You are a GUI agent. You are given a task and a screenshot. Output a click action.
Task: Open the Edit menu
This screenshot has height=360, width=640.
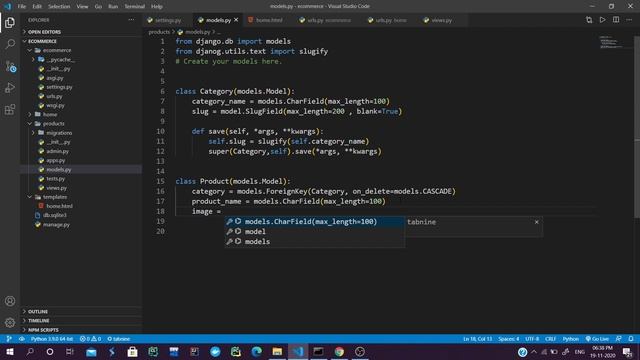coord(37,7)
